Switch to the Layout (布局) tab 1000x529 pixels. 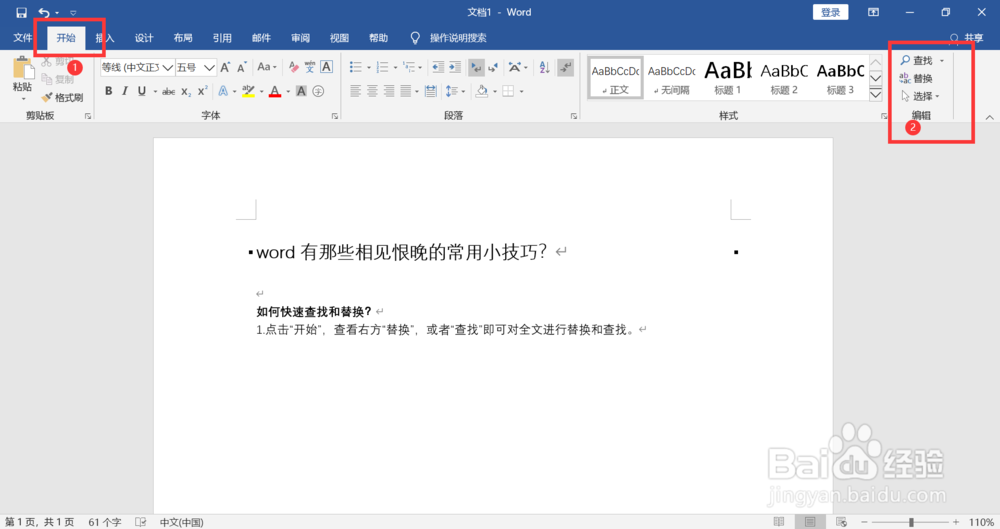(183, 38)
